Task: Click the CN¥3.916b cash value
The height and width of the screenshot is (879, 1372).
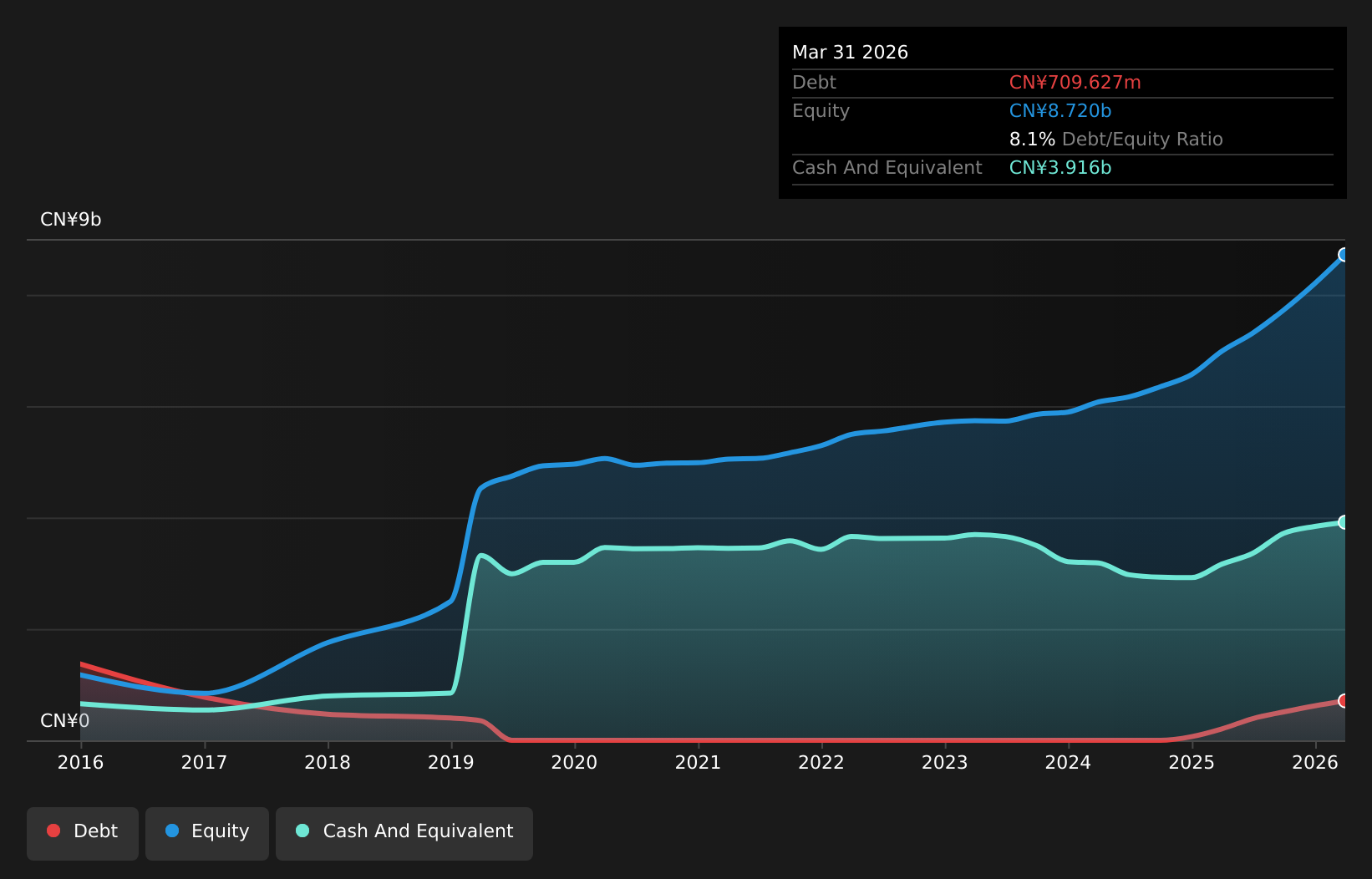Action: 1060,168
